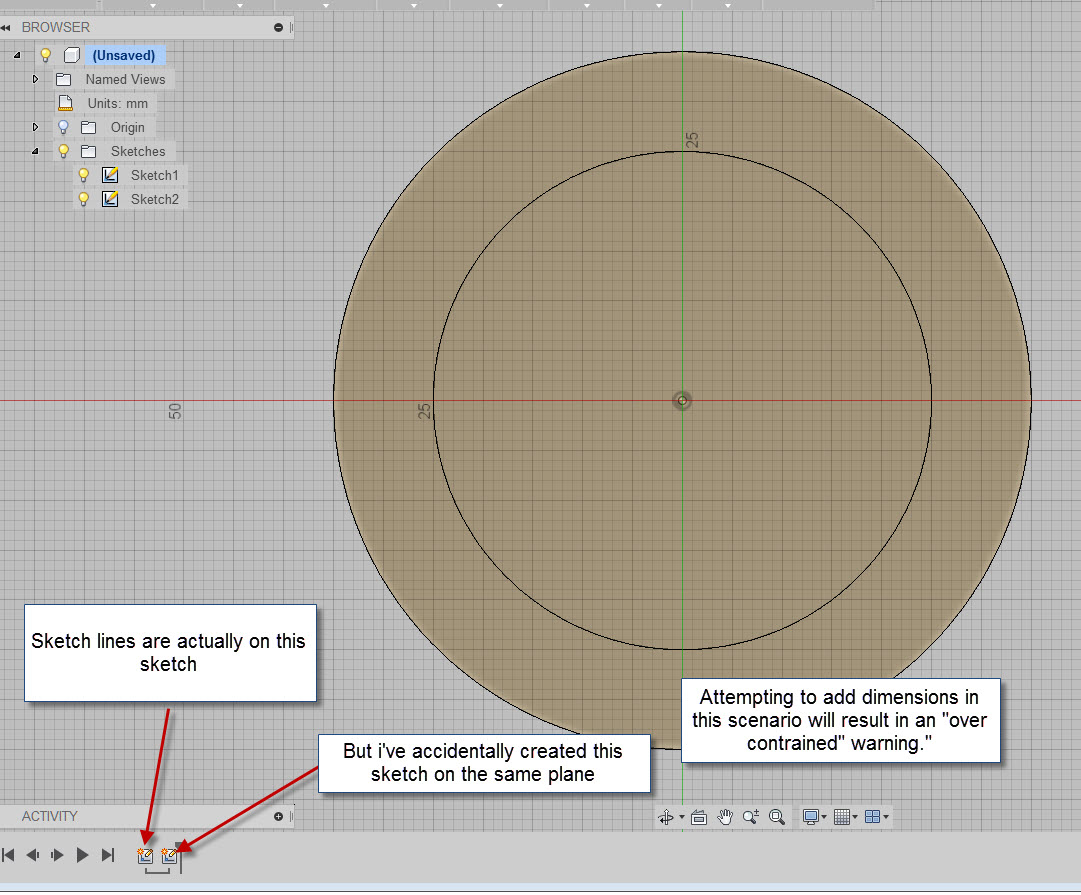
Task: Expand the Origin folder
Action: (x=35, y=127)
